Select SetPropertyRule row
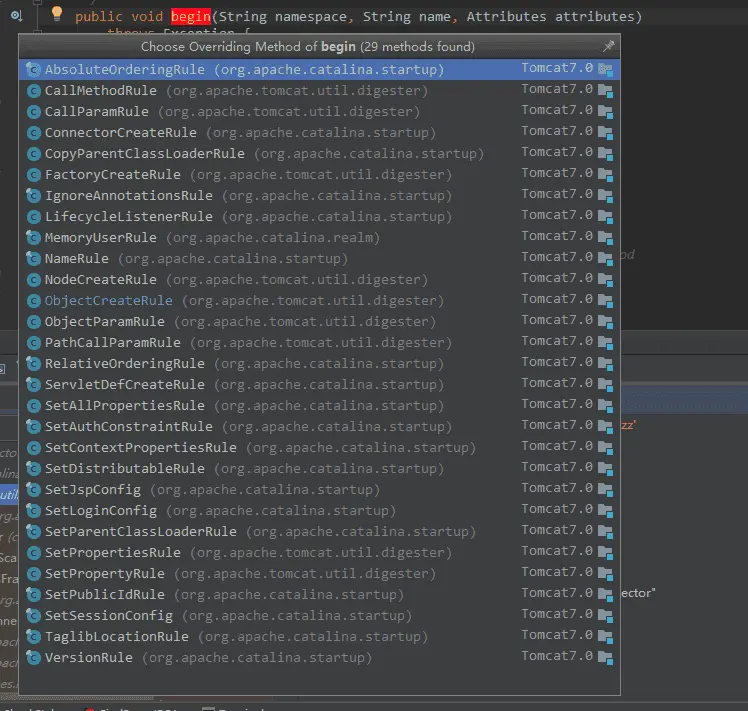 tap(319, 573)
